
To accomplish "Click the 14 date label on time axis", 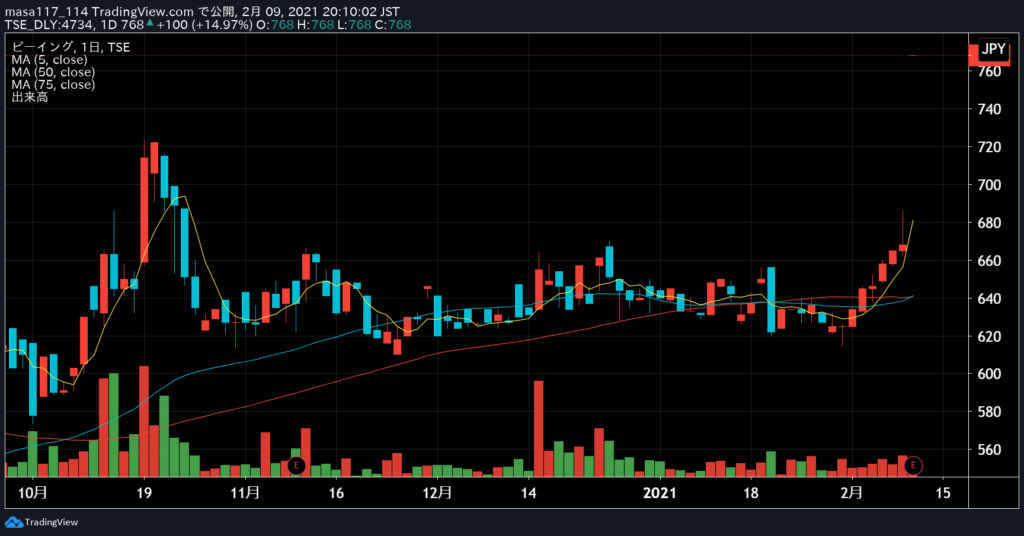I will pyautogui.click(x=528, y=492).
